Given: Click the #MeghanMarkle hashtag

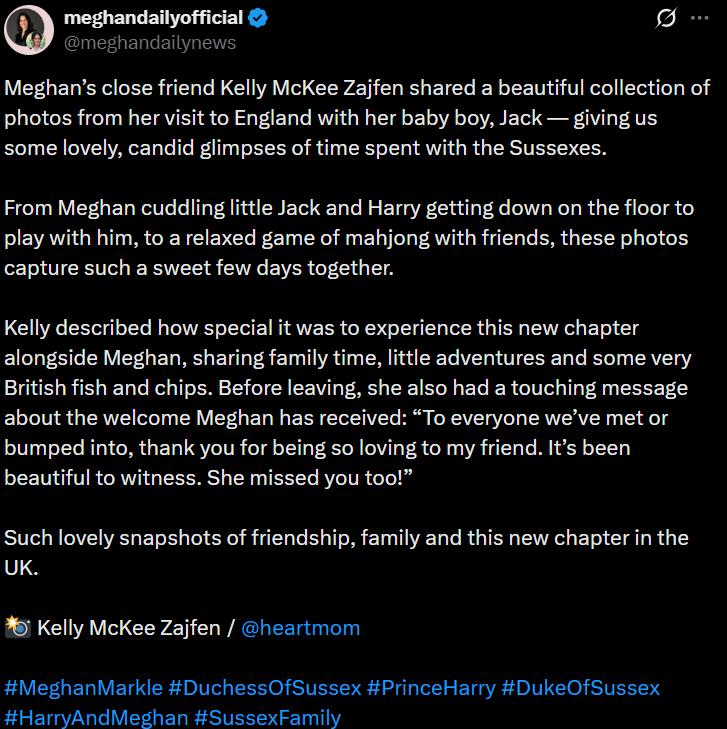Looking at the screenshot, I should (x=83, y=688).
